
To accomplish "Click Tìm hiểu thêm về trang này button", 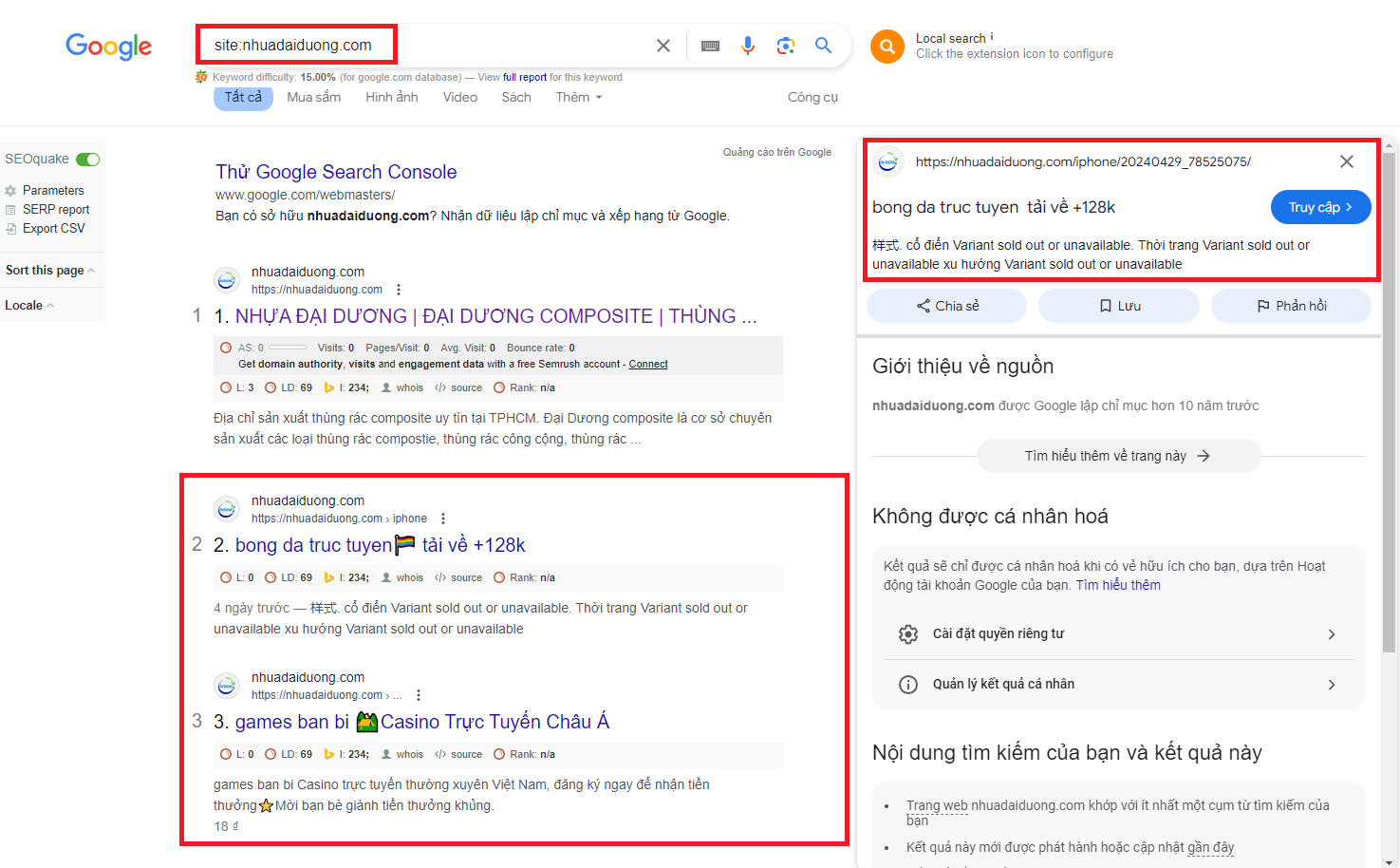I will tap(1118, 456).
